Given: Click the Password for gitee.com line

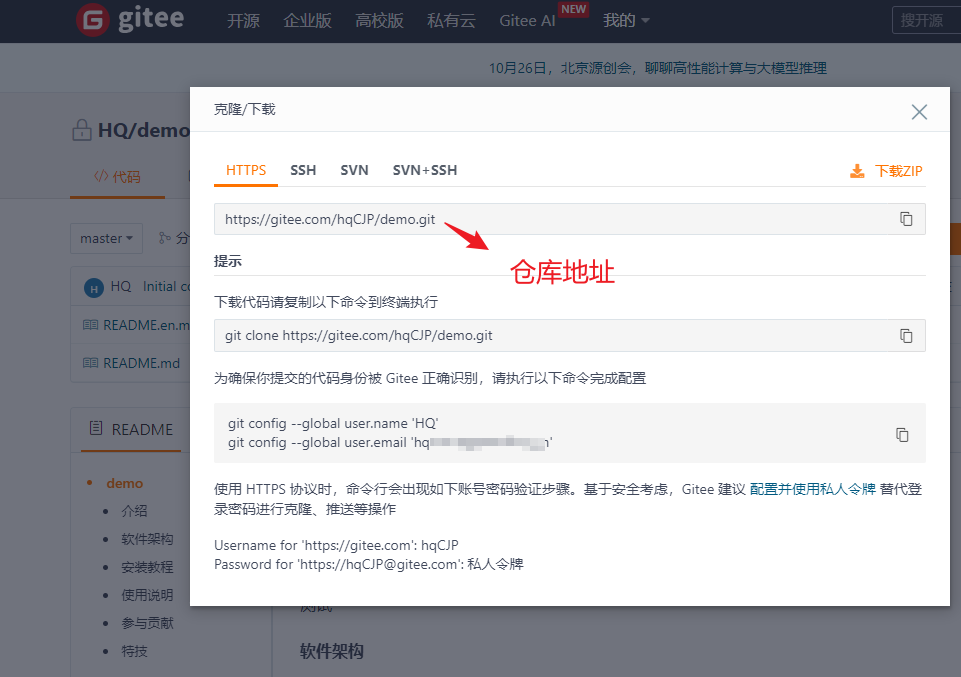Looking at the screenshot, I should 368,564.
